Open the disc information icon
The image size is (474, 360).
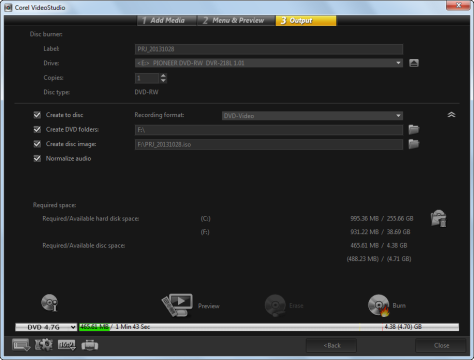tap(49, 303)
